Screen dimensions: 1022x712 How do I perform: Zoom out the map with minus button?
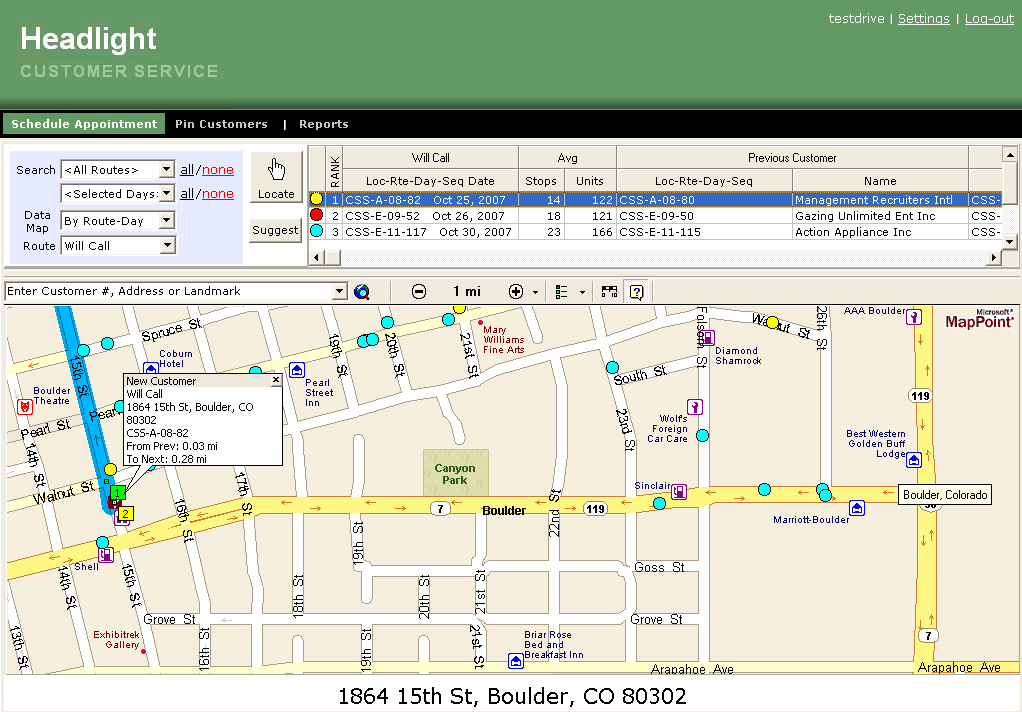(419, 292)
